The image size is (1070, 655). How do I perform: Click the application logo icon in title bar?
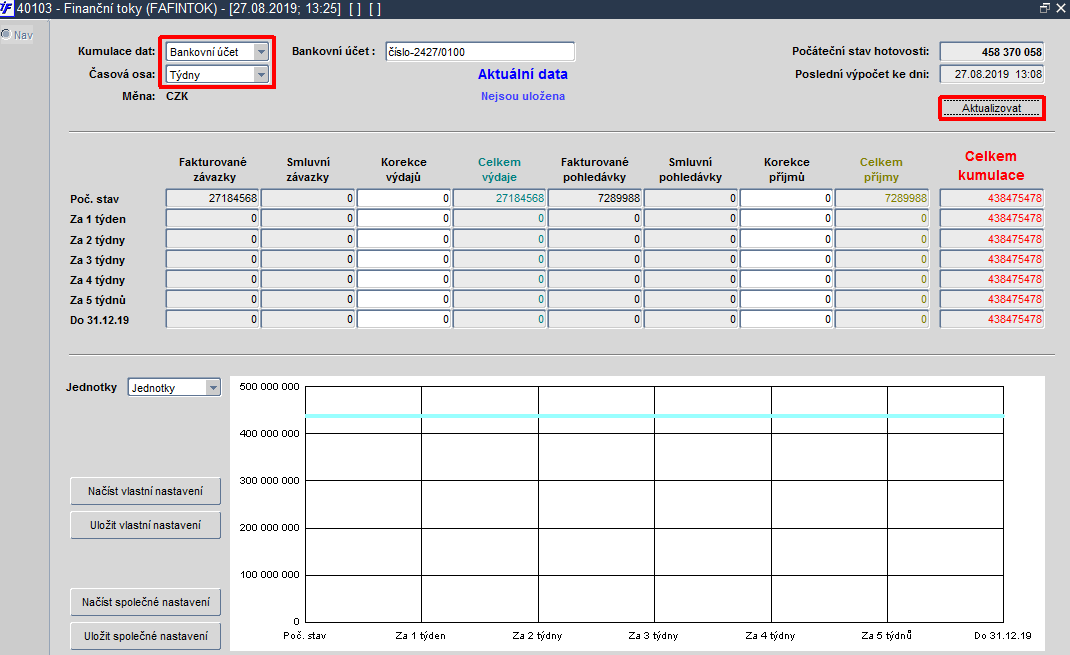(x=7, y=8)
